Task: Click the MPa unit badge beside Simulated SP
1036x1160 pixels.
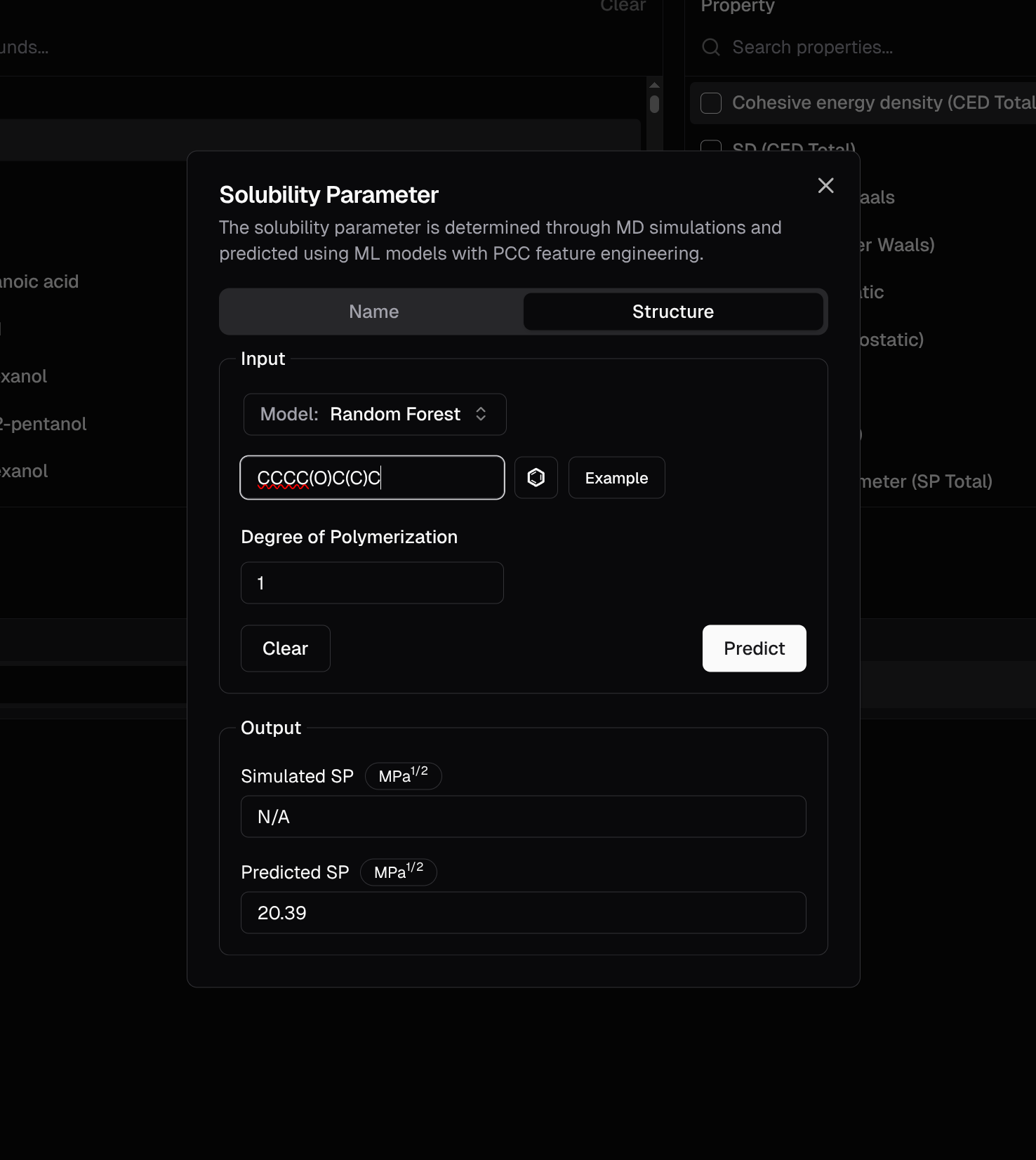Action: point(403,776)
